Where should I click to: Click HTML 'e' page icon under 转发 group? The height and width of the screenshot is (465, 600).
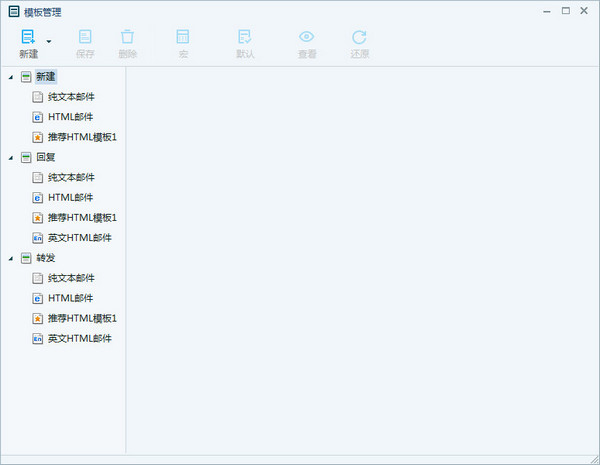click(x=38, y=298)
